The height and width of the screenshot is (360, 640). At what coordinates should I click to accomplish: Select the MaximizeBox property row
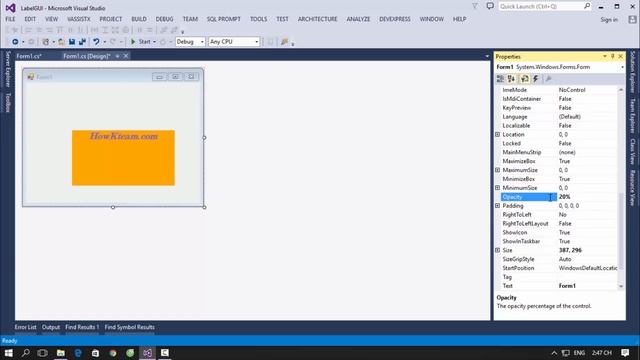(559, 161)
